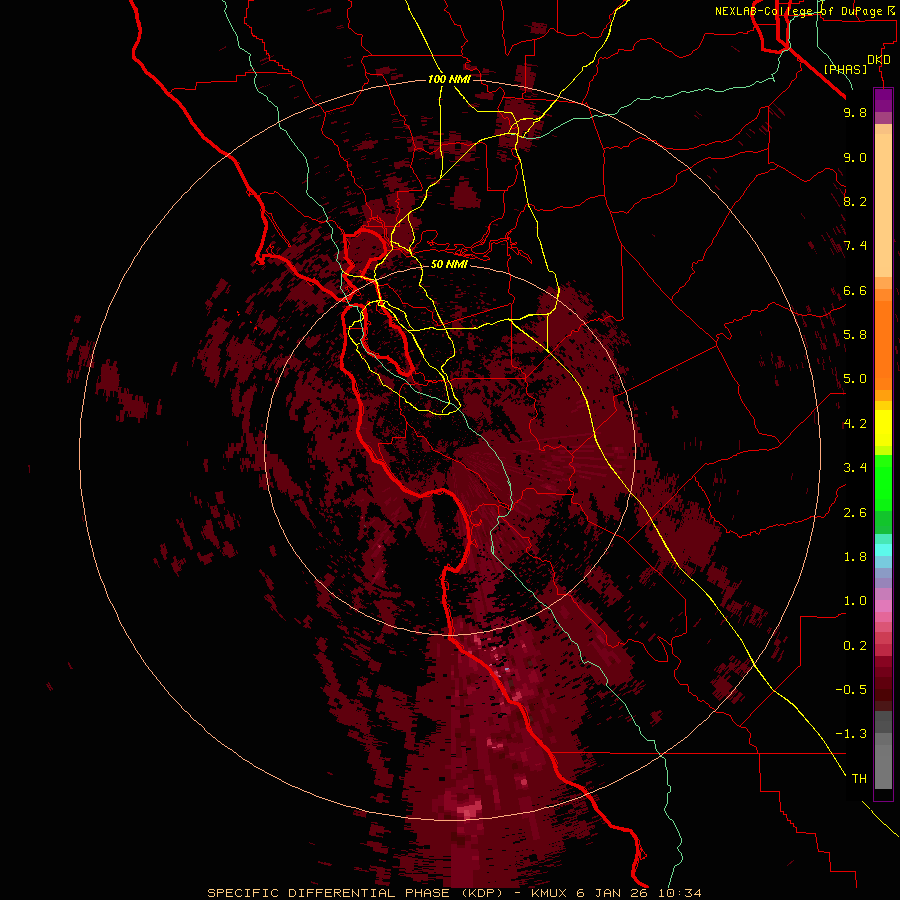Screen dimensions: 900x900
Task: Click the 3.4 scale value
Action: pyautogui.click(x=855, y=468)
